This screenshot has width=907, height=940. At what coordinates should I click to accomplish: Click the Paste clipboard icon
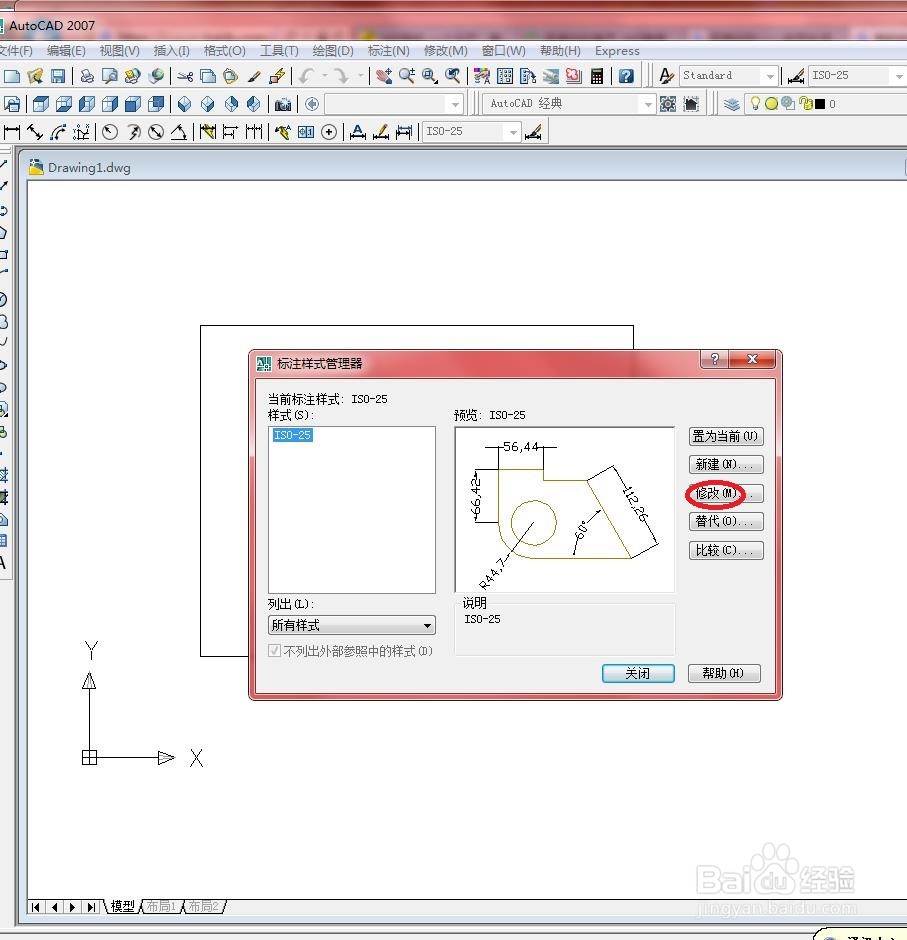point(231,76)
